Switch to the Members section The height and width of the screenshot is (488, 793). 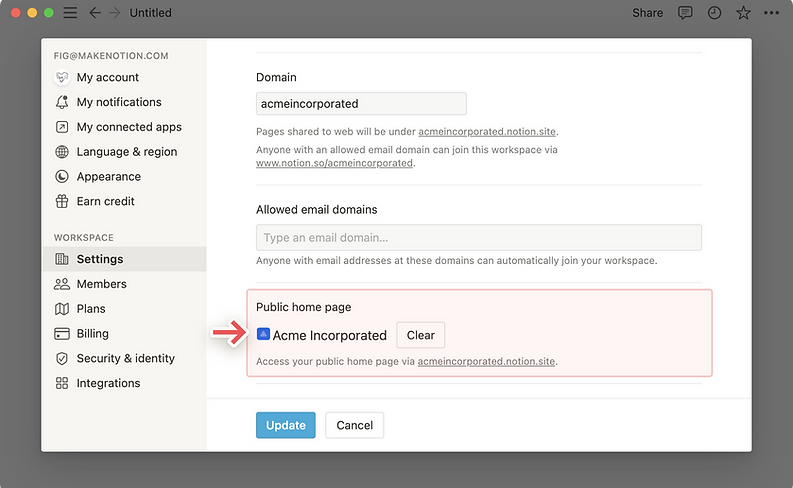(101, 284)
